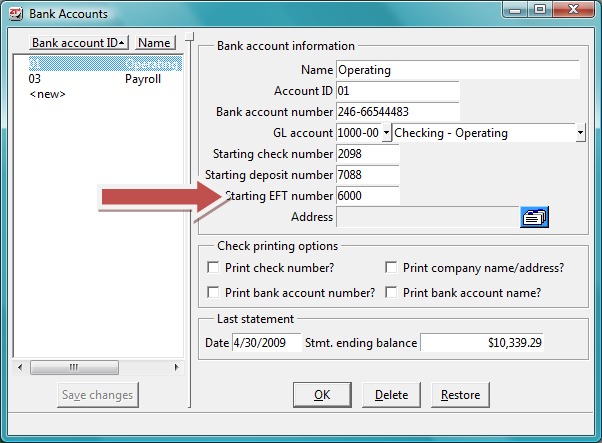
Task: Click the Stmt. ending balance field
Action: click(x=482, y=342)
